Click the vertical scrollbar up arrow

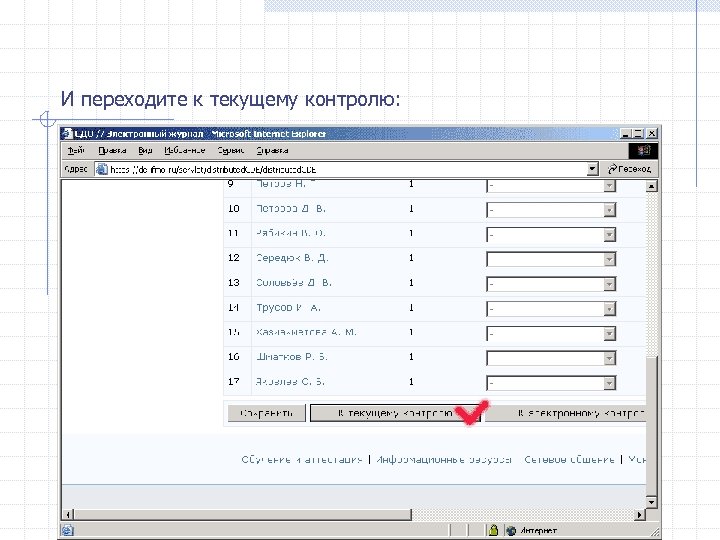652,186
